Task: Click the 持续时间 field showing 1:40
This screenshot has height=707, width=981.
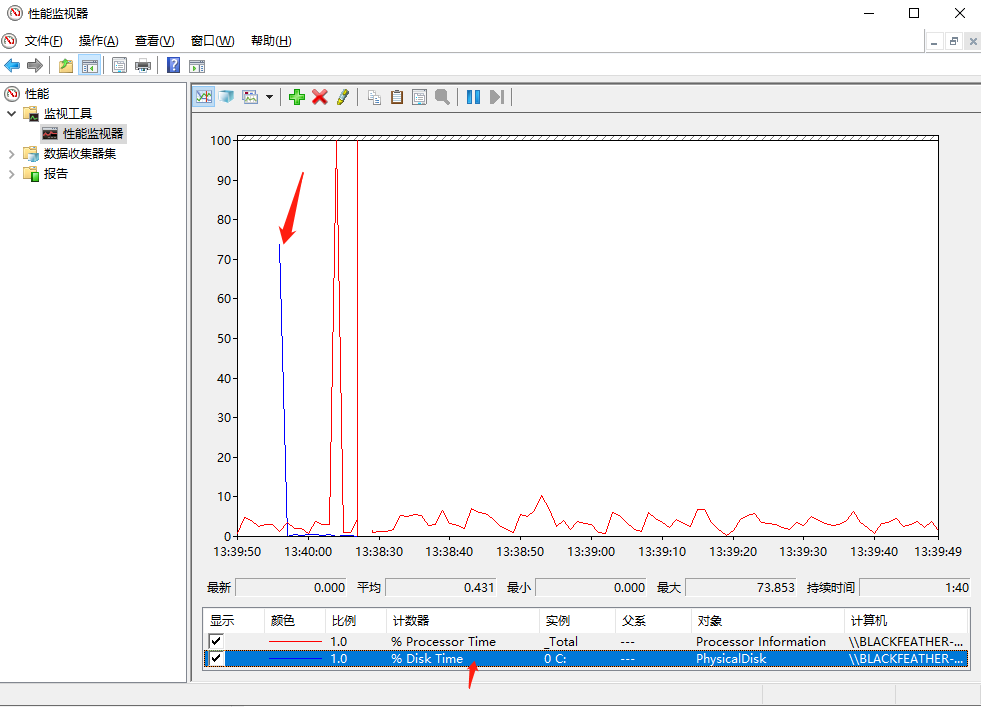Action: [x=915, y=587]
